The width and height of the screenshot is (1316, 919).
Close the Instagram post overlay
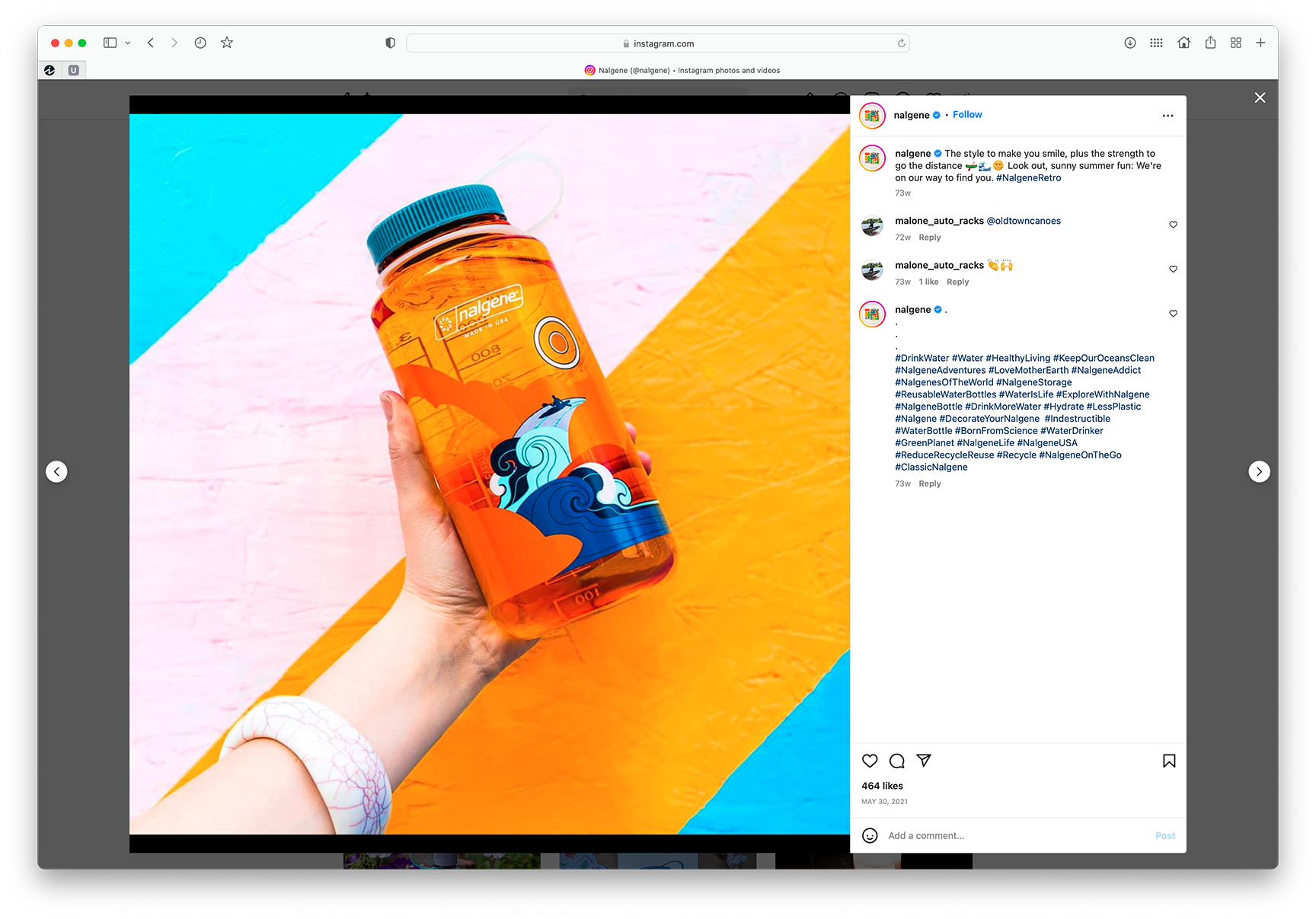(x=1260, y=97)
